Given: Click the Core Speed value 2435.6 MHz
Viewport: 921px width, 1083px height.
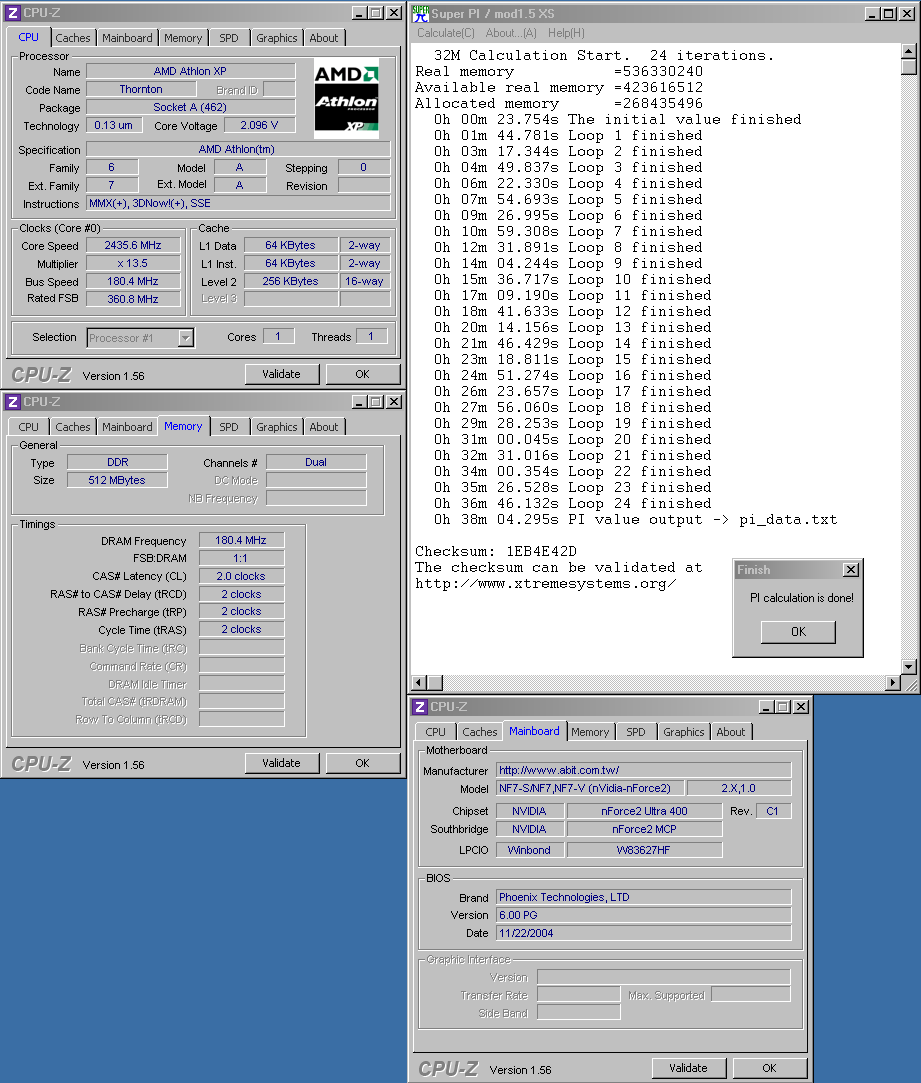Looking at the screenshot, I should pos(133,245).
